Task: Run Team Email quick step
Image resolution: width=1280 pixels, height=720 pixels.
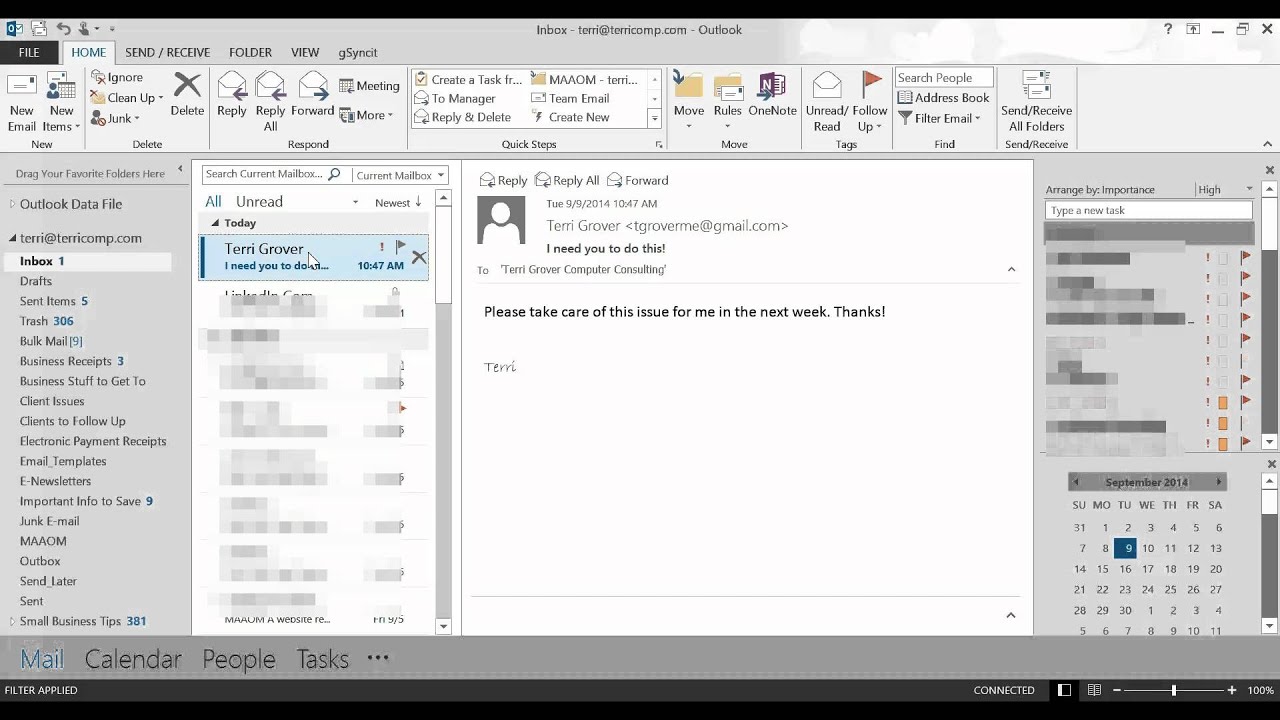Action: click(570, 98)
